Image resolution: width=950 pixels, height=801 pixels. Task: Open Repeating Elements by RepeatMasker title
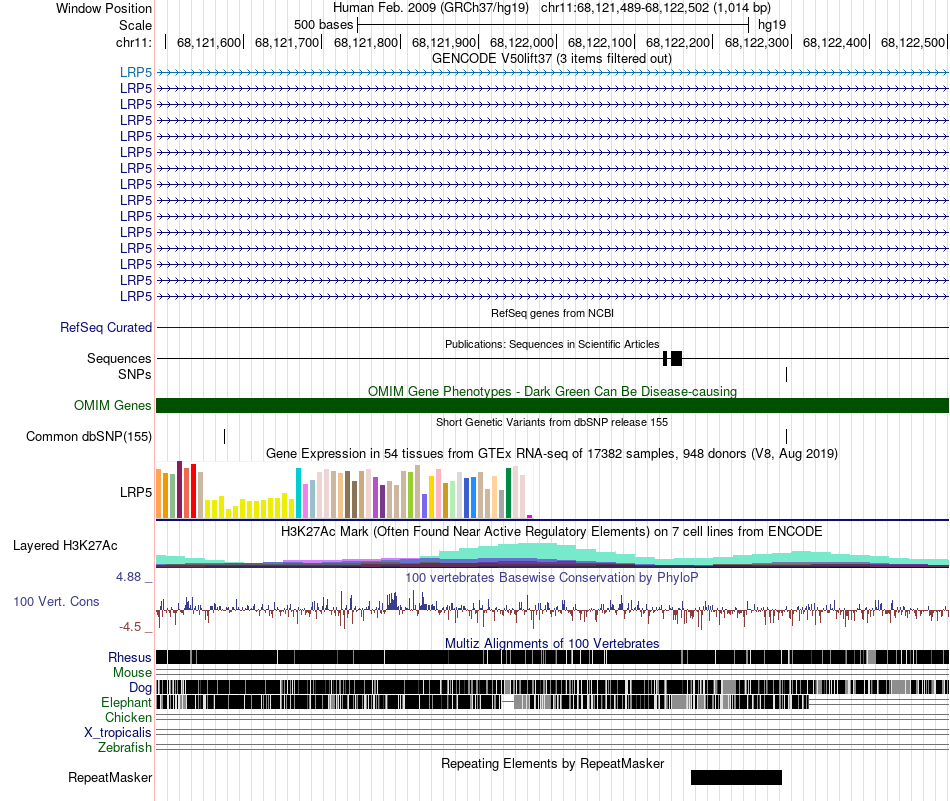tap(552, 763)
